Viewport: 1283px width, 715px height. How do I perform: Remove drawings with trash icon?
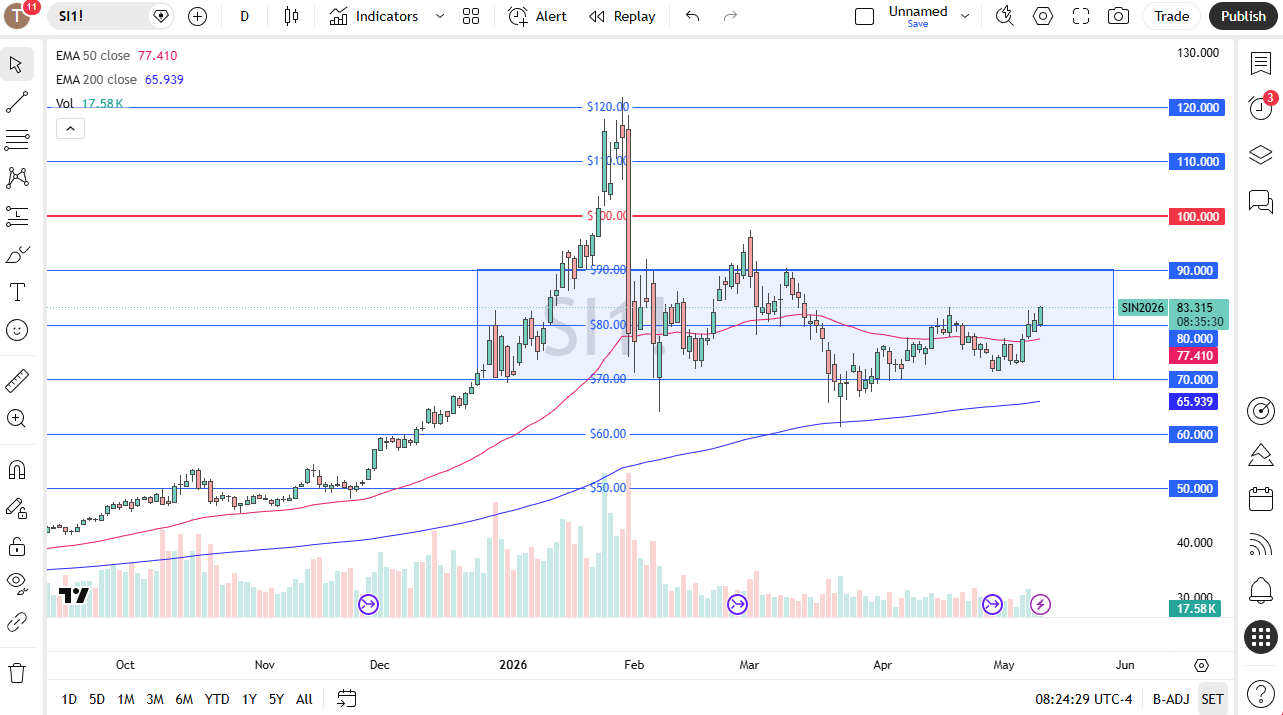17,672
